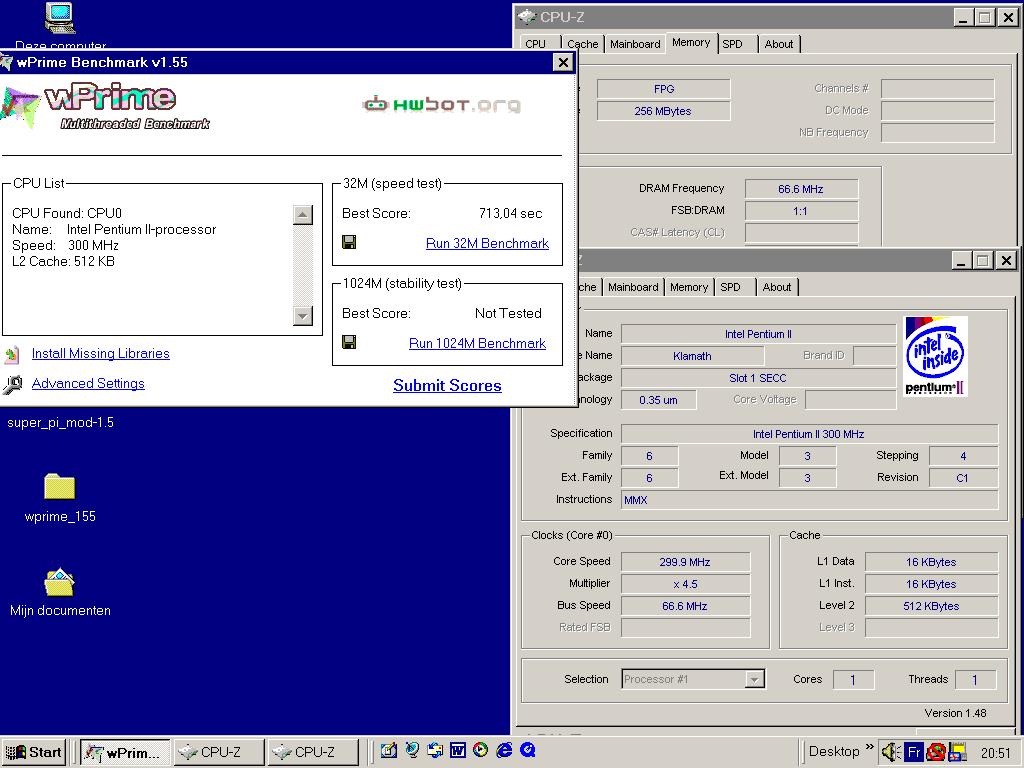Open Mainboard tab in the upper CPU-Z window
Image resolution: width=1024 pixels, height=768 pixels.
coord(635,44)
